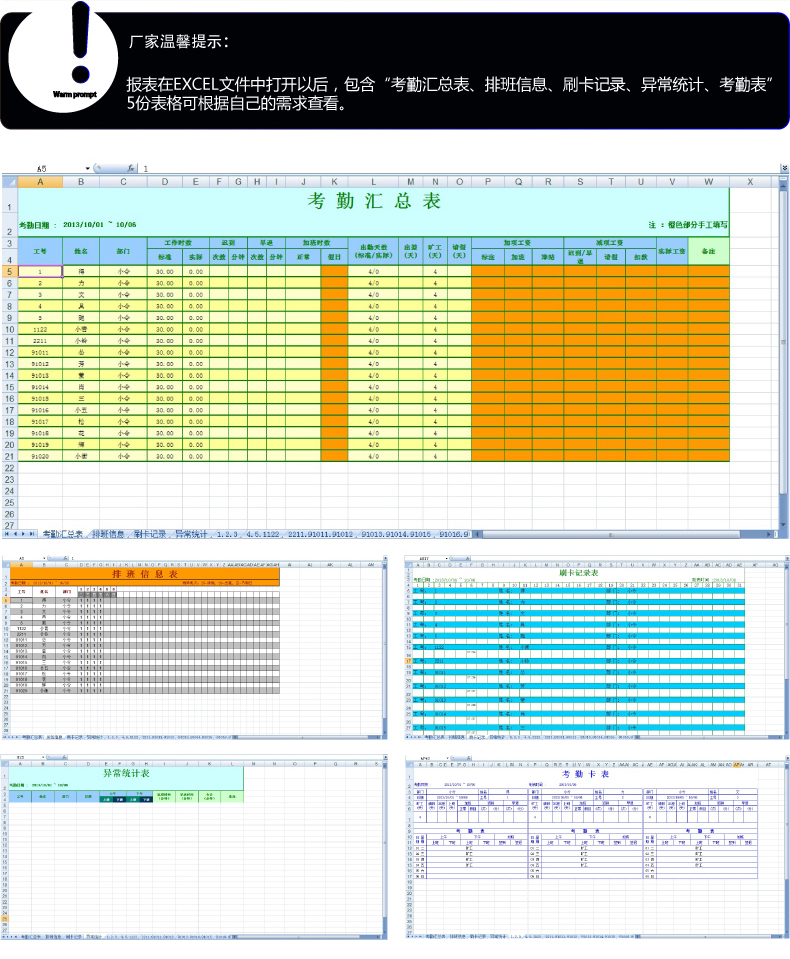Select row 21 header in main sheet

click(x=10, y=456)
